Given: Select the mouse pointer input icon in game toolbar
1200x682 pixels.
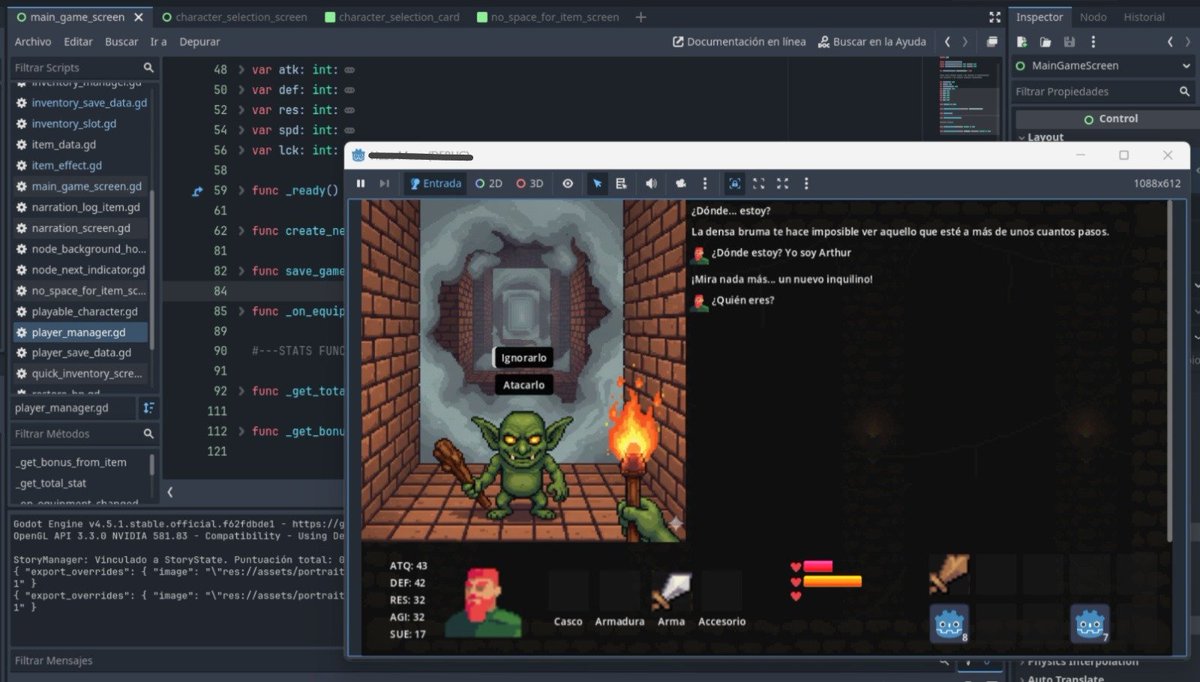Looking at the screenshot, I should point(597,183).
